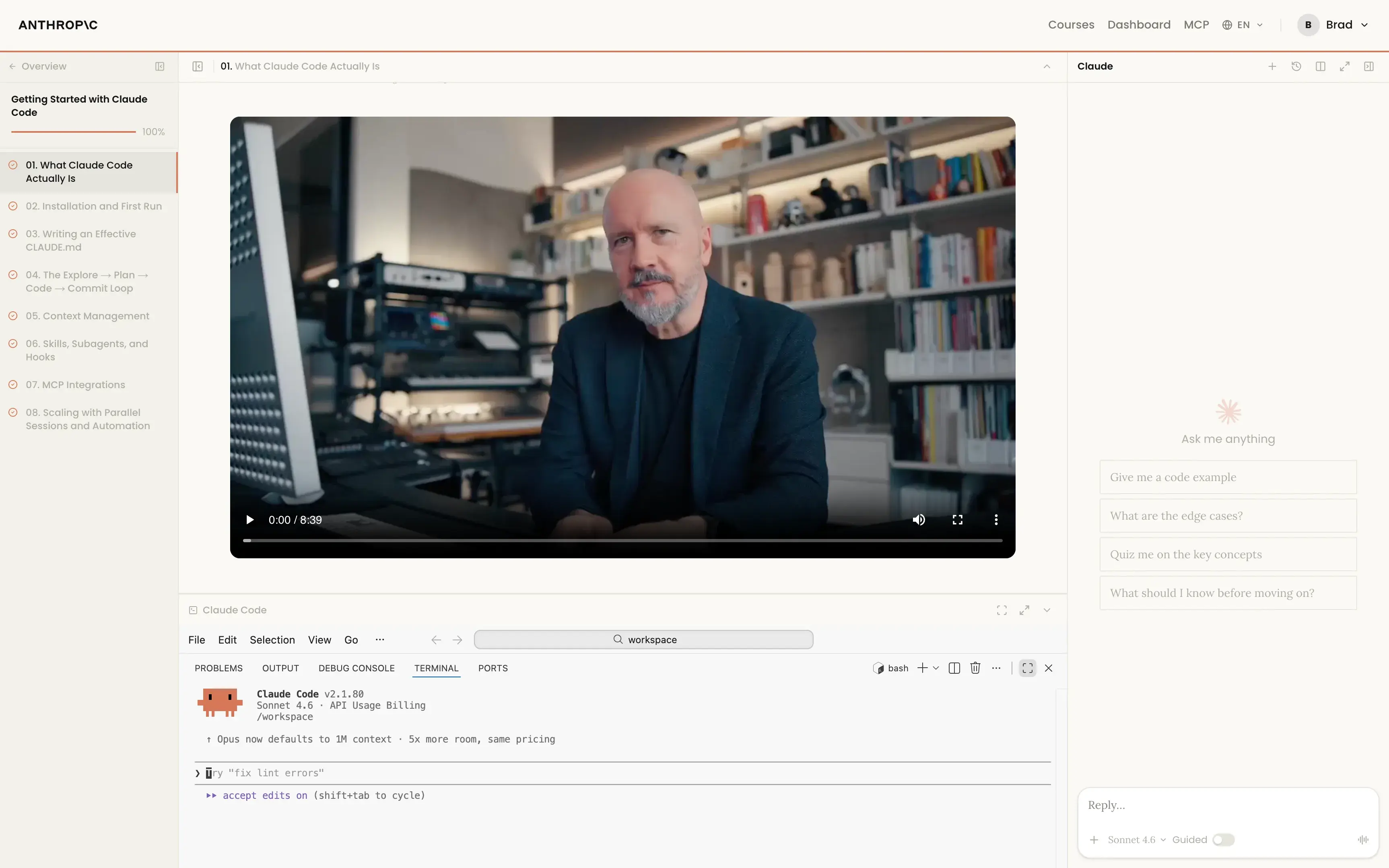Go to Courses page
Viewport: 1389px width, 868px height.
tap(1071, 25)
